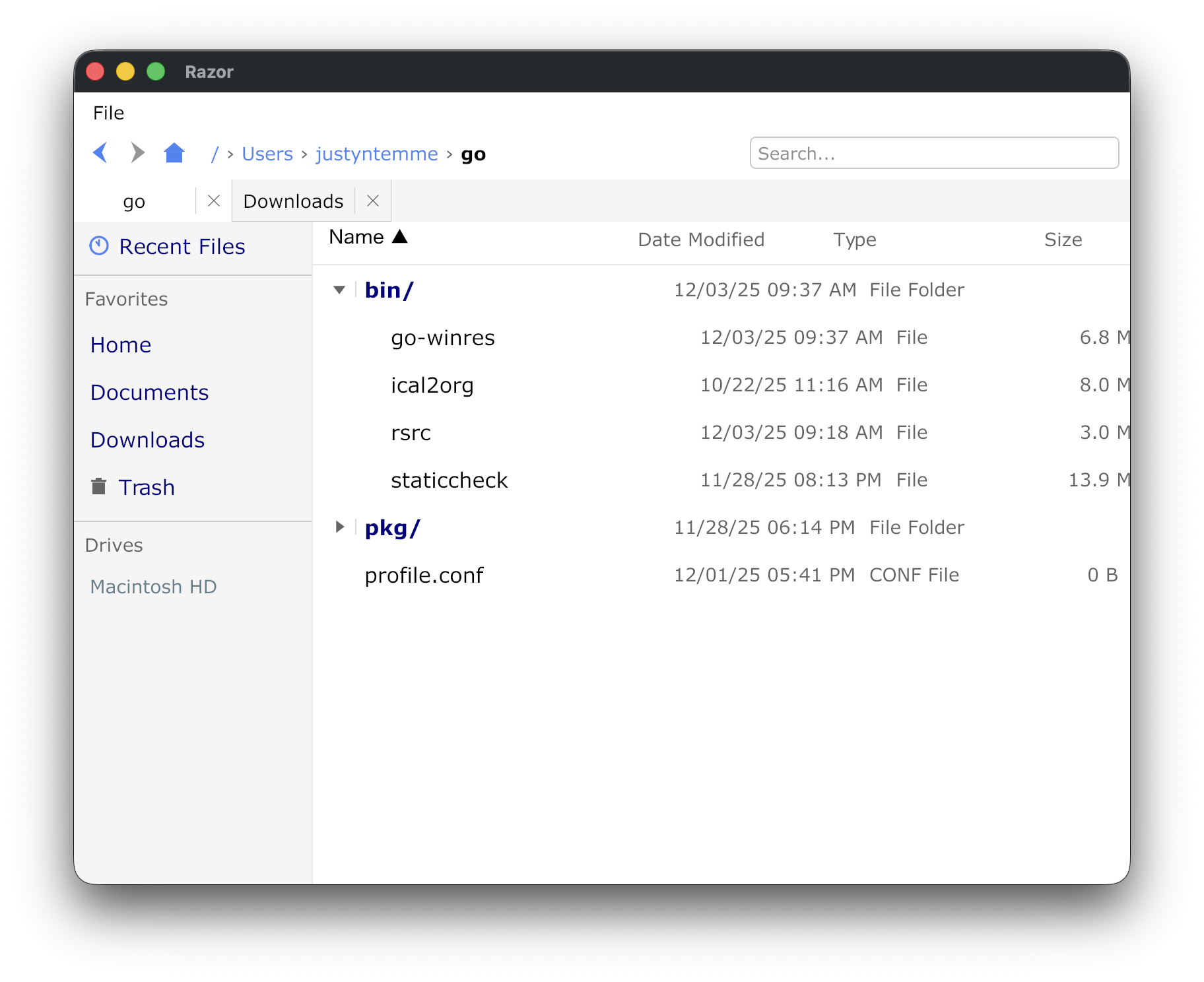Click the date 11/28/25 06:14 PM
This screenshot has height=982, width=1204.
tap(764, 527)
